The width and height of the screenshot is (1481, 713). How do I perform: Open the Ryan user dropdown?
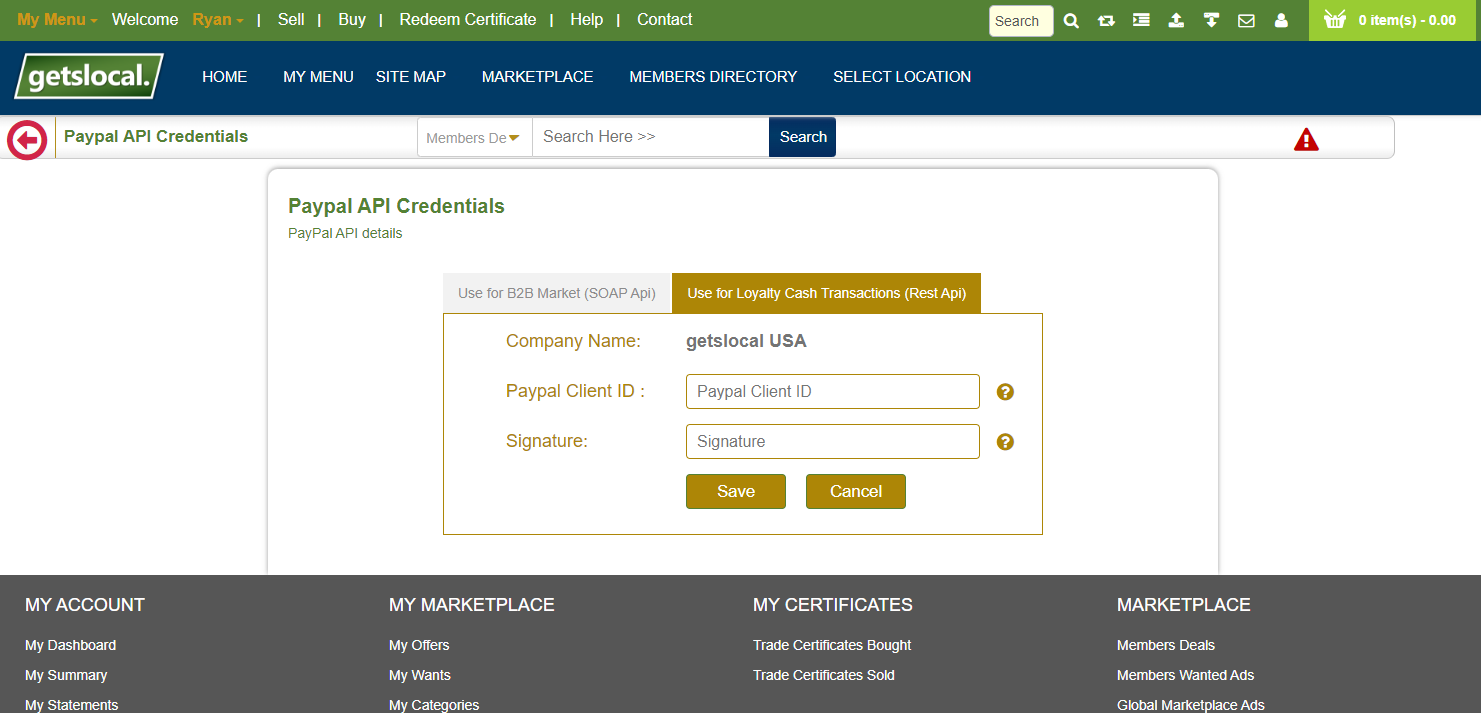tap(218, 20)
